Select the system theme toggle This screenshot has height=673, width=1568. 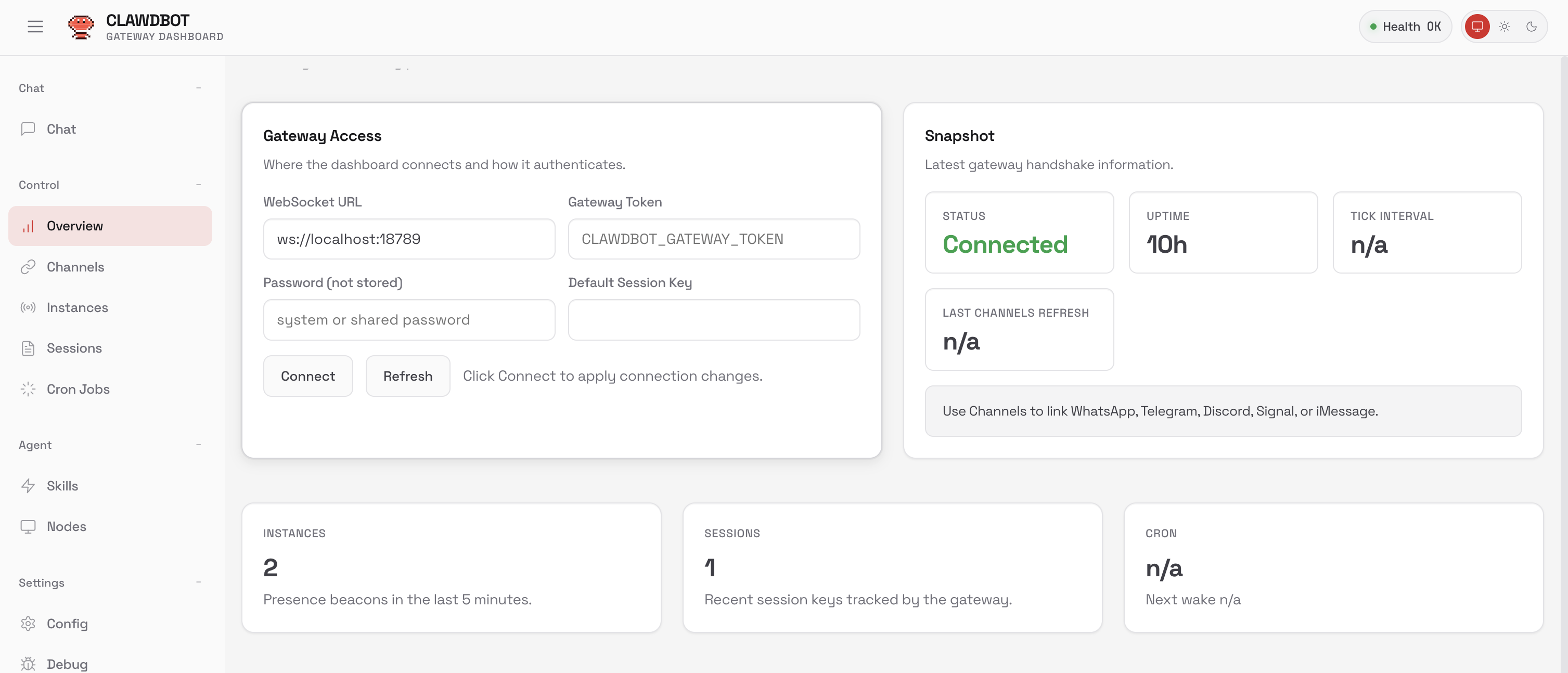(1477, 27)
